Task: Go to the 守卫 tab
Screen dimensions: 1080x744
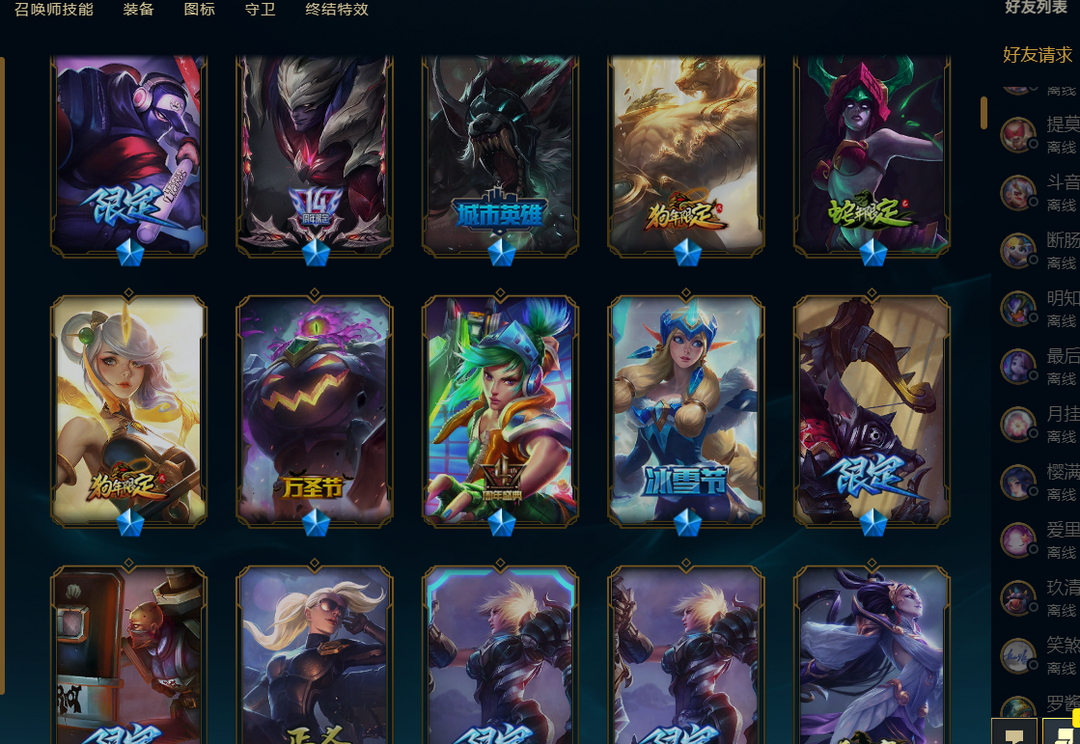Action: click(260, 10)
